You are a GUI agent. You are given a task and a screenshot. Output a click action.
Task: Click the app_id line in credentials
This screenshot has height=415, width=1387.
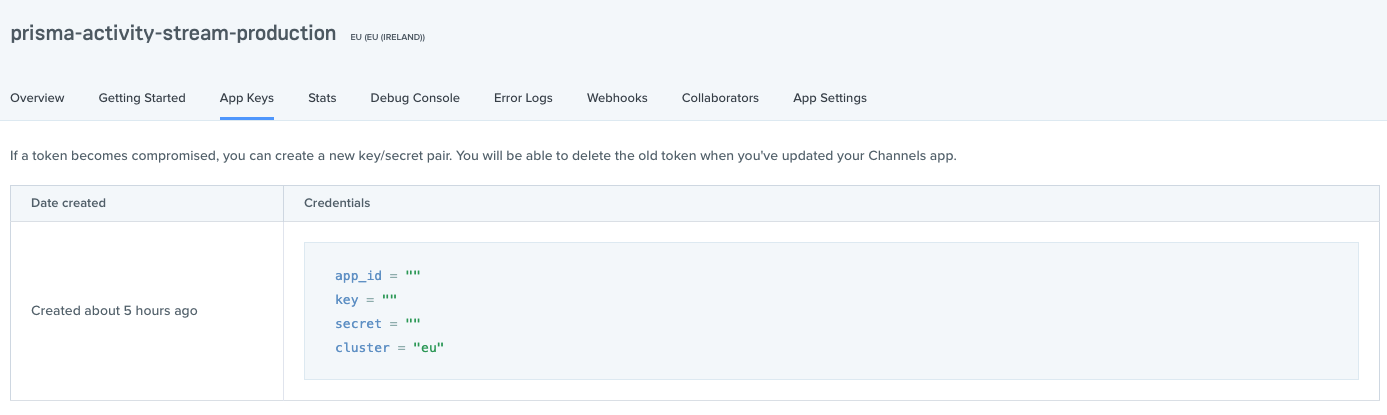pos(378,275)
